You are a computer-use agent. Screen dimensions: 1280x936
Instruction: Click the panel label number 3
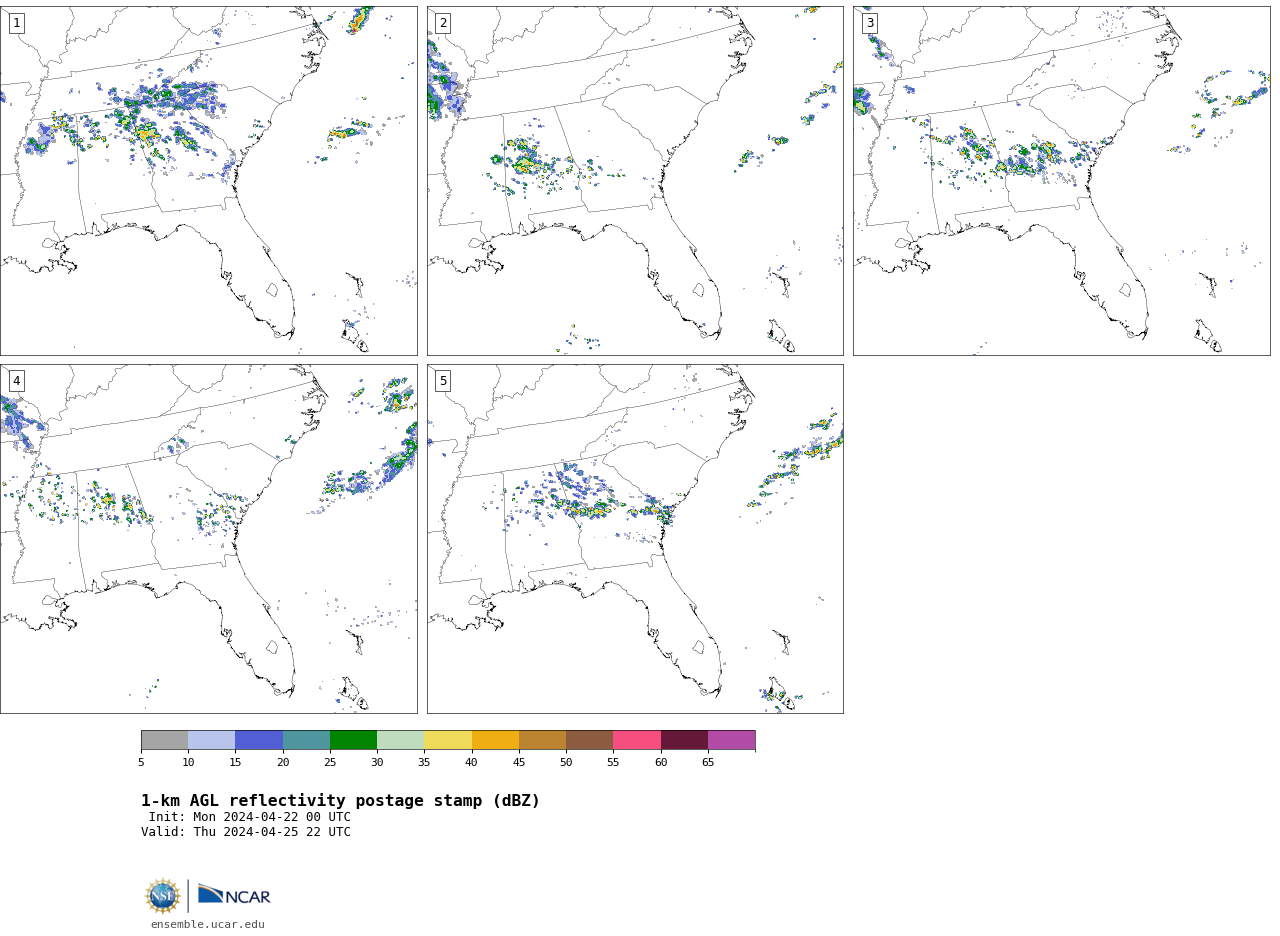pyautogui.click(x=869, y=23)
